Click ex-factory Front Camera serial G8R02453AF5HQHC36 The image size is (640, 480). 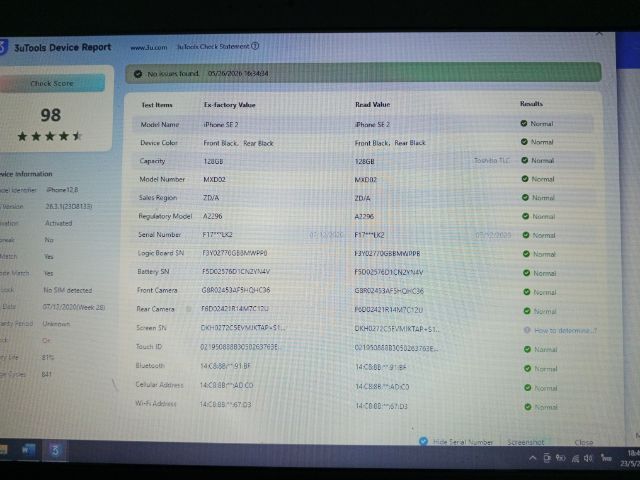pyautogui.click(x=236, y=290)
